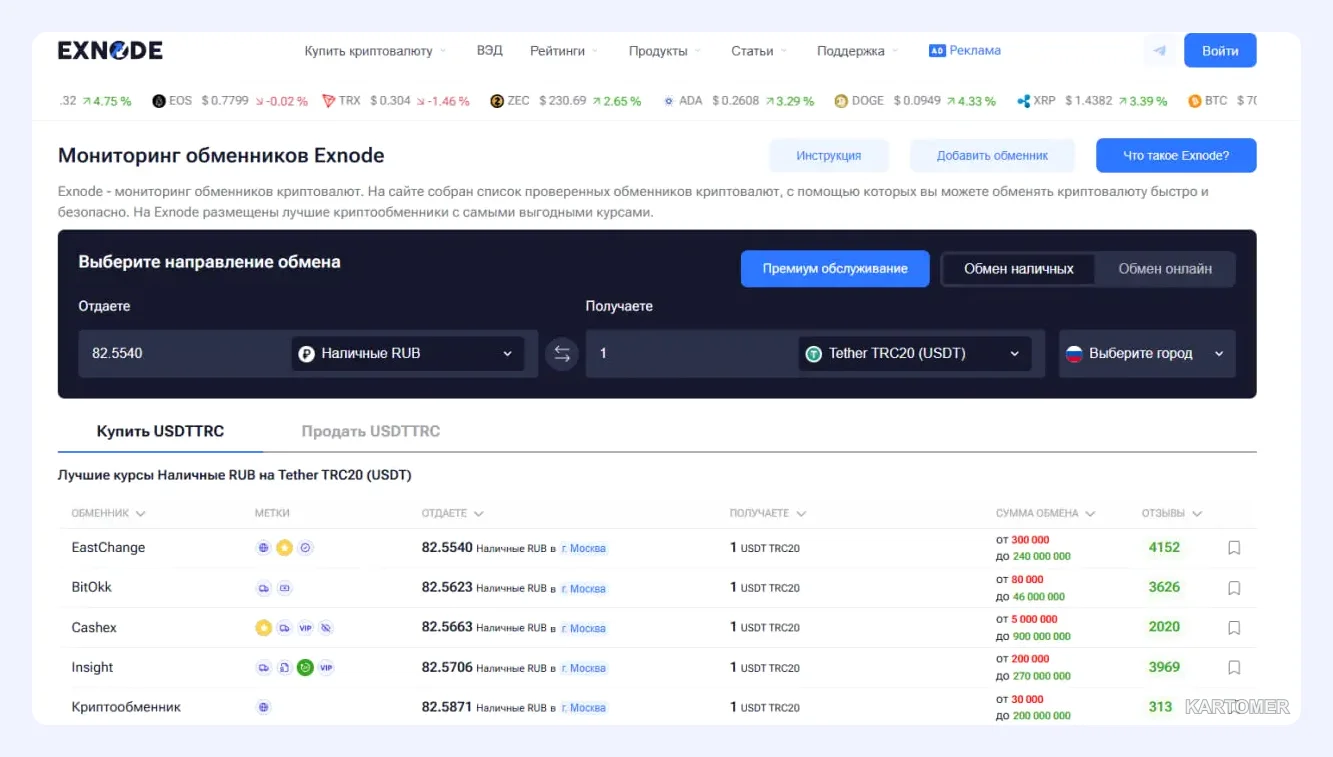1333x757 pixels.
Task: Click the gold star badge for EastChange
Action: (x=284, y=548)
